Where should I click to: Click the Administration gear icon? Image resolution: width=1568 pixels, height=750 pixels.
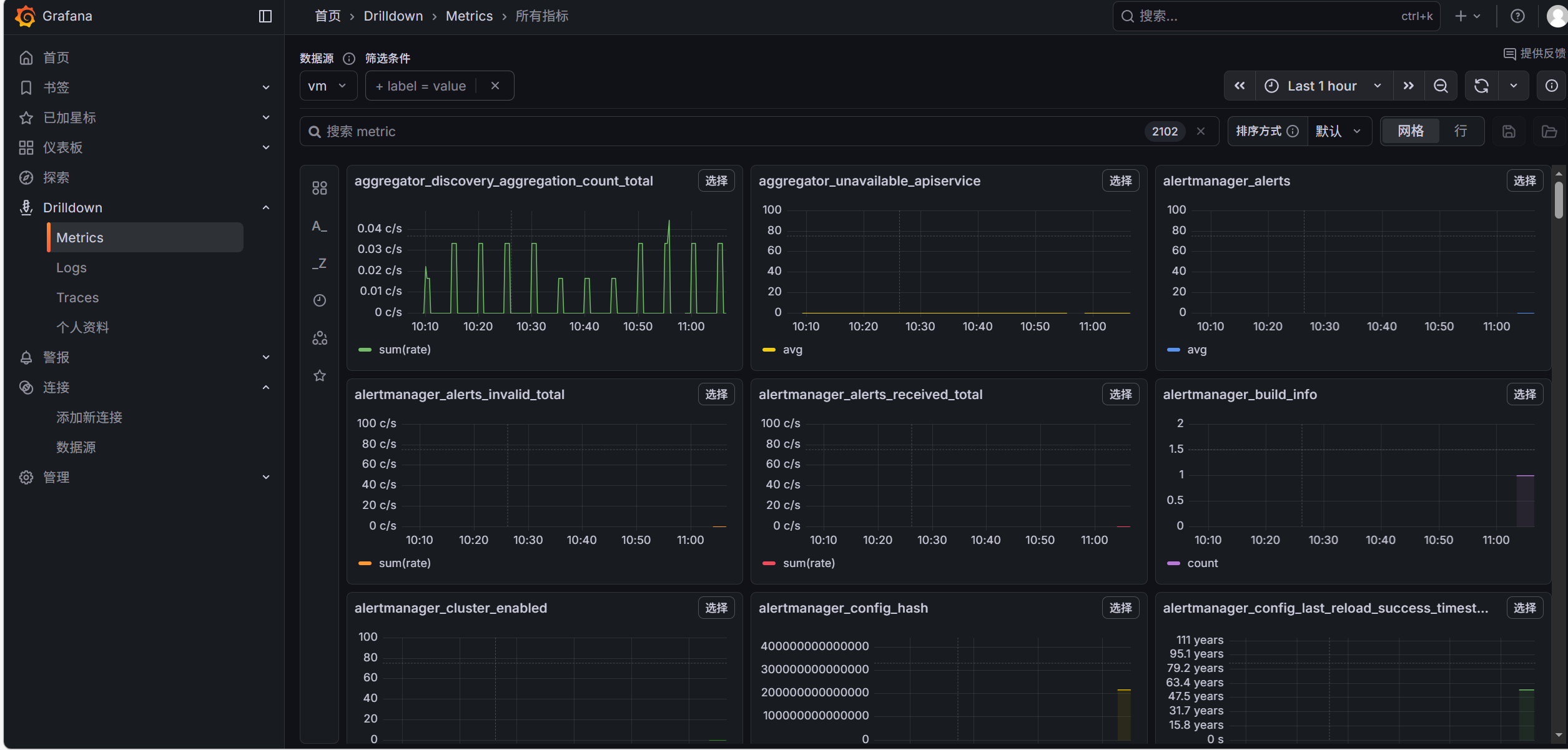[x=26, y=478]
